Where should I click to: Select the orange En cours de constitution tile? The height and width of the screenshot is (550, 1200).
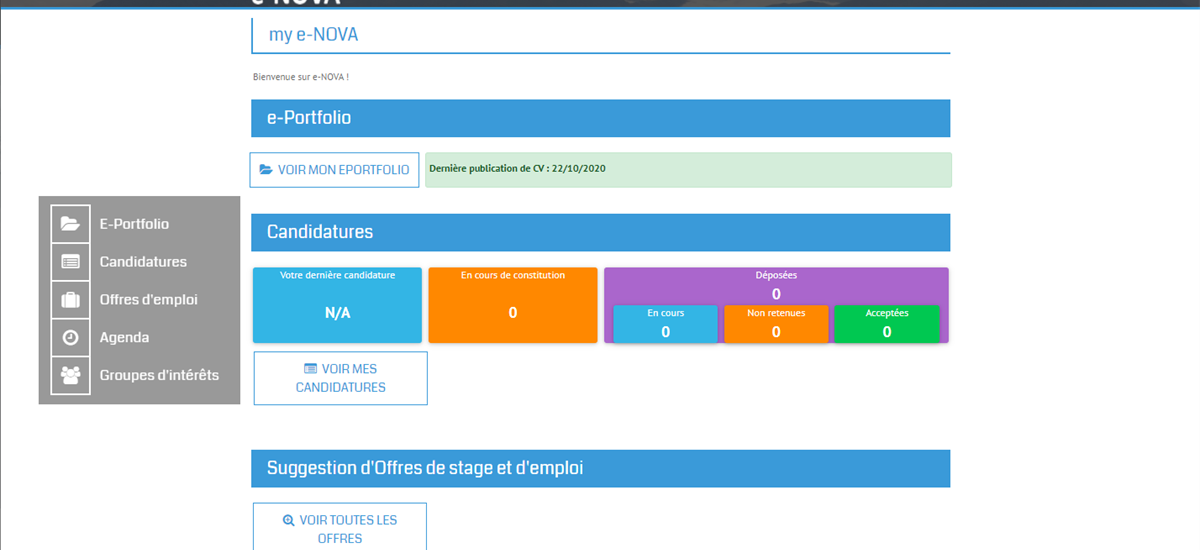pyautogui.click(x=513, y=305)
